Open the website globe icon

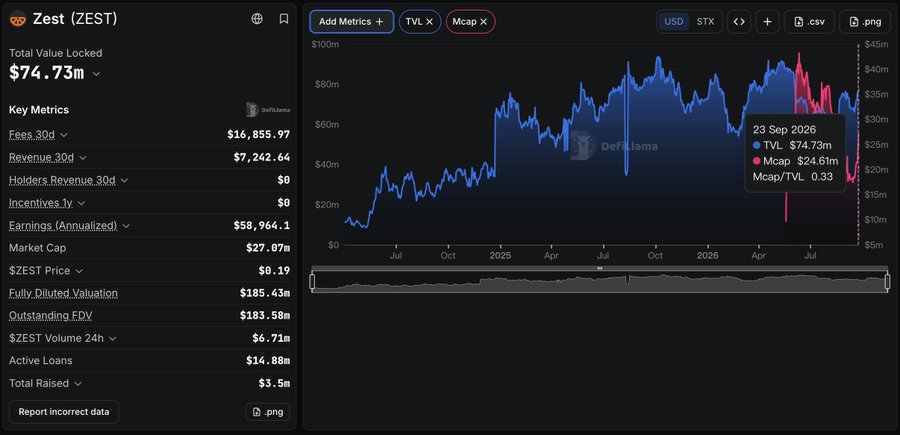click(x=257, y=19)
